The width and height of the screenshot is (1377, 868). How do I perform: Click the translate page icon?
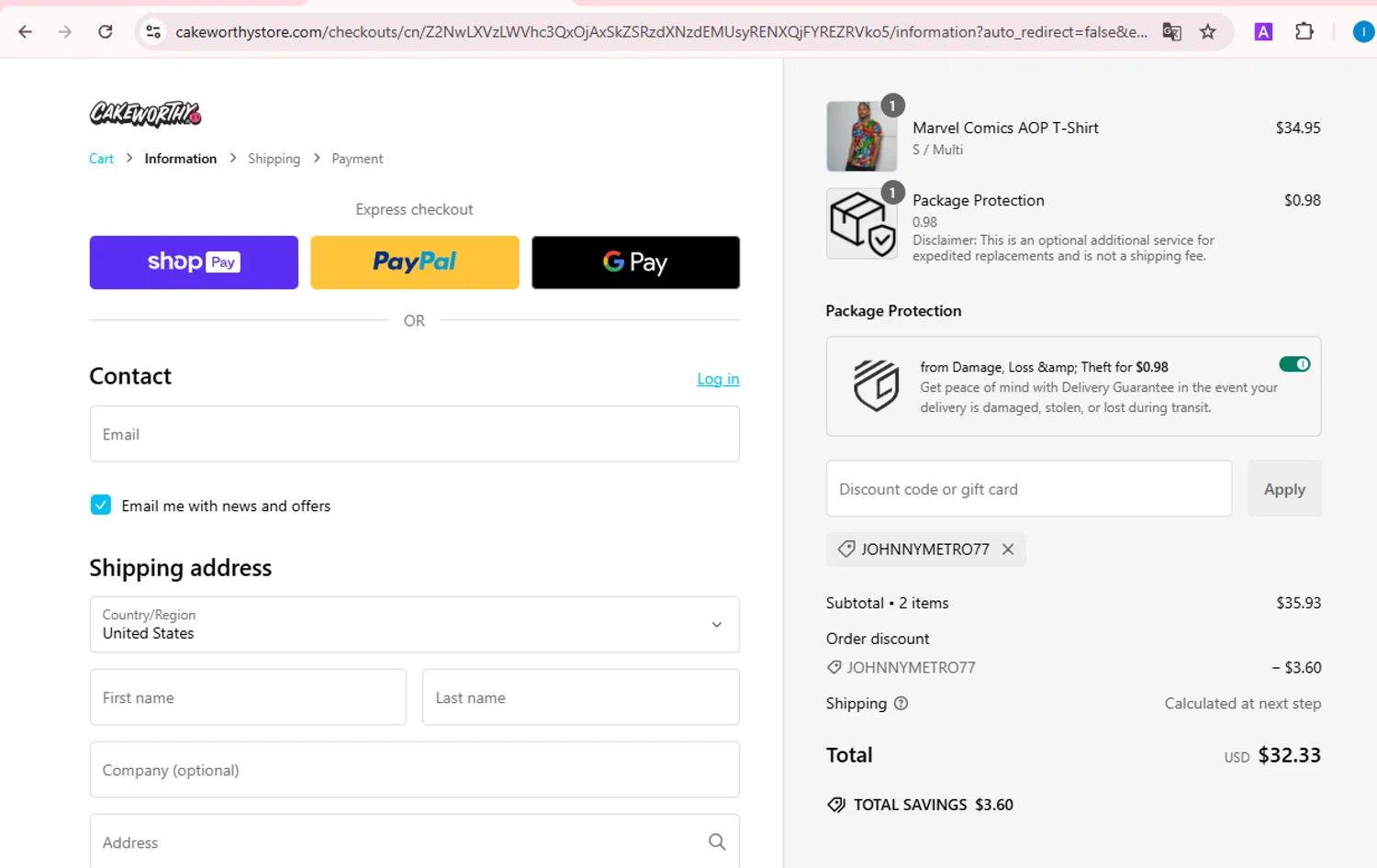(1171, 32)
